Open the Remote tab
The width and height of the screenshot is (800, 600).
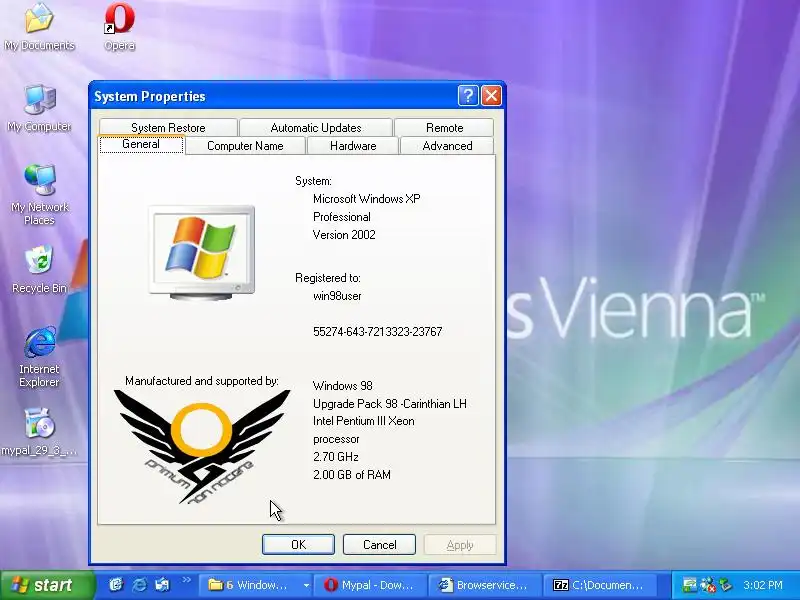[x=444, y=128]
